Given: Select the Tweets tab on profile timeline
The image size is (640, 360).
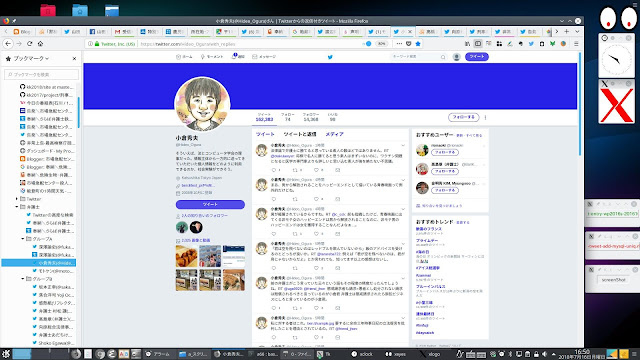Looking at the screenshot, I should point(265,134).
